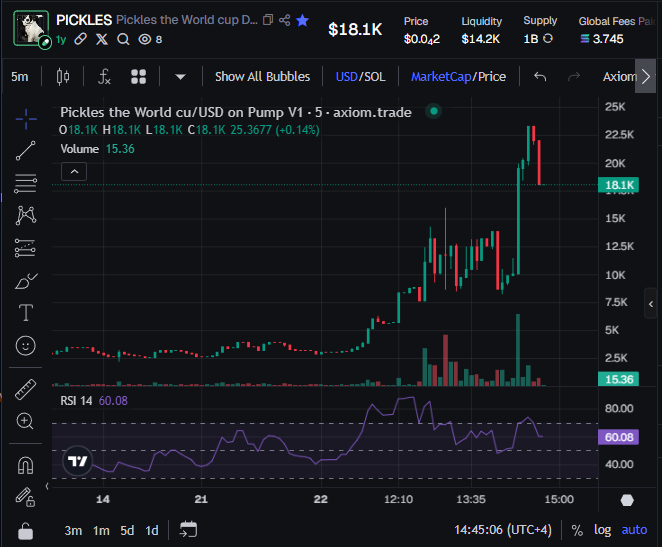Select the ruler measure tool

point(26,389)
